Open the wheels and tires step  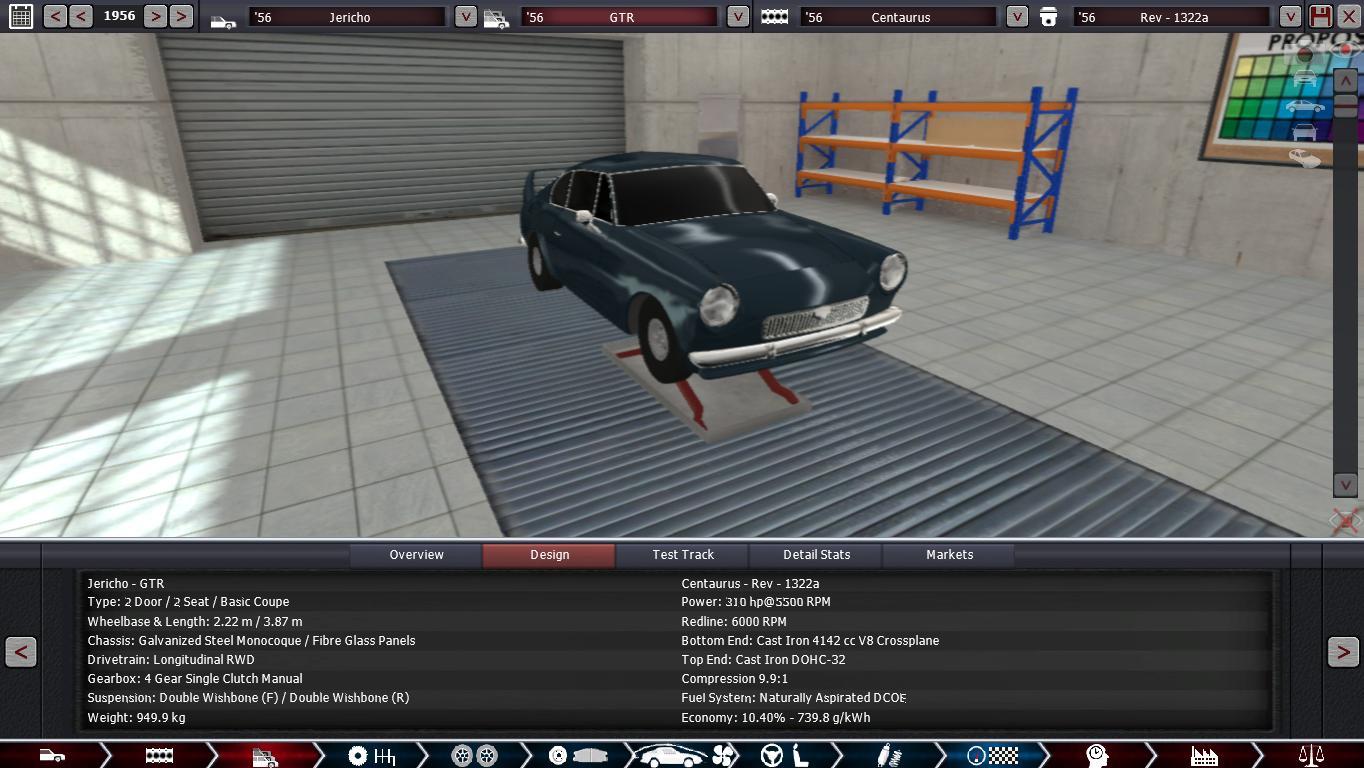click(474, 755)
